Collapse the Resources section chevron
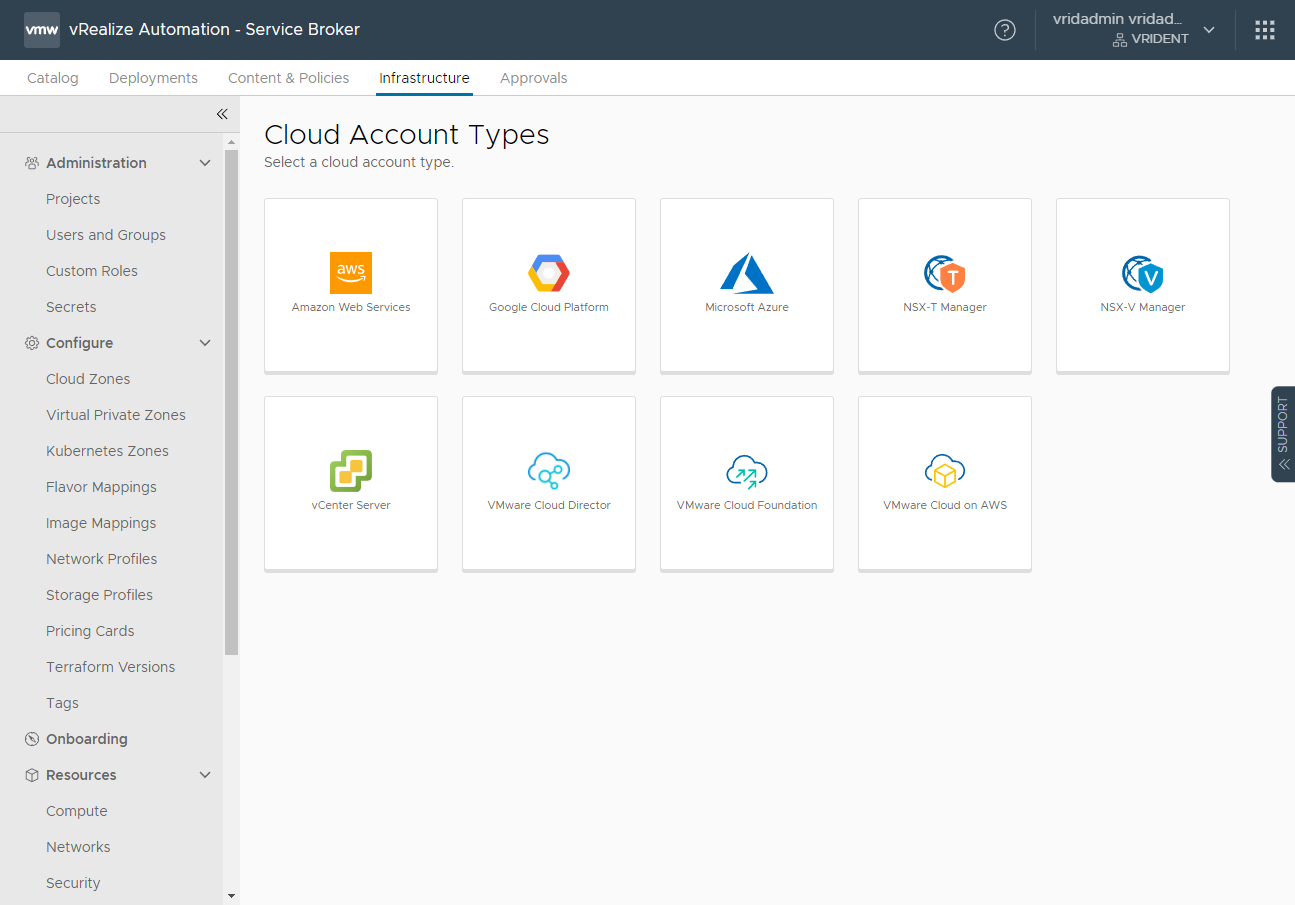Image resolution: width=1295 pixels, height=905 pixels. [205, 775]
